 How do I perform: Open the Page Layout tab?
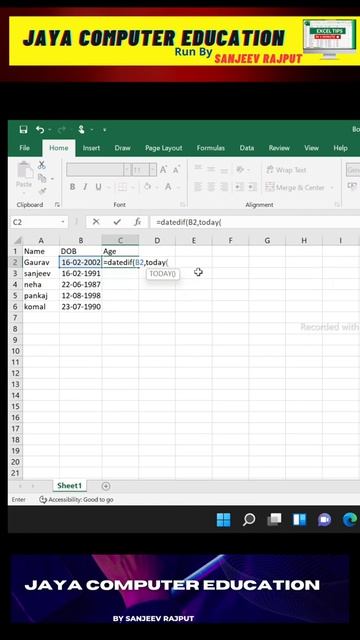(164, 148)
